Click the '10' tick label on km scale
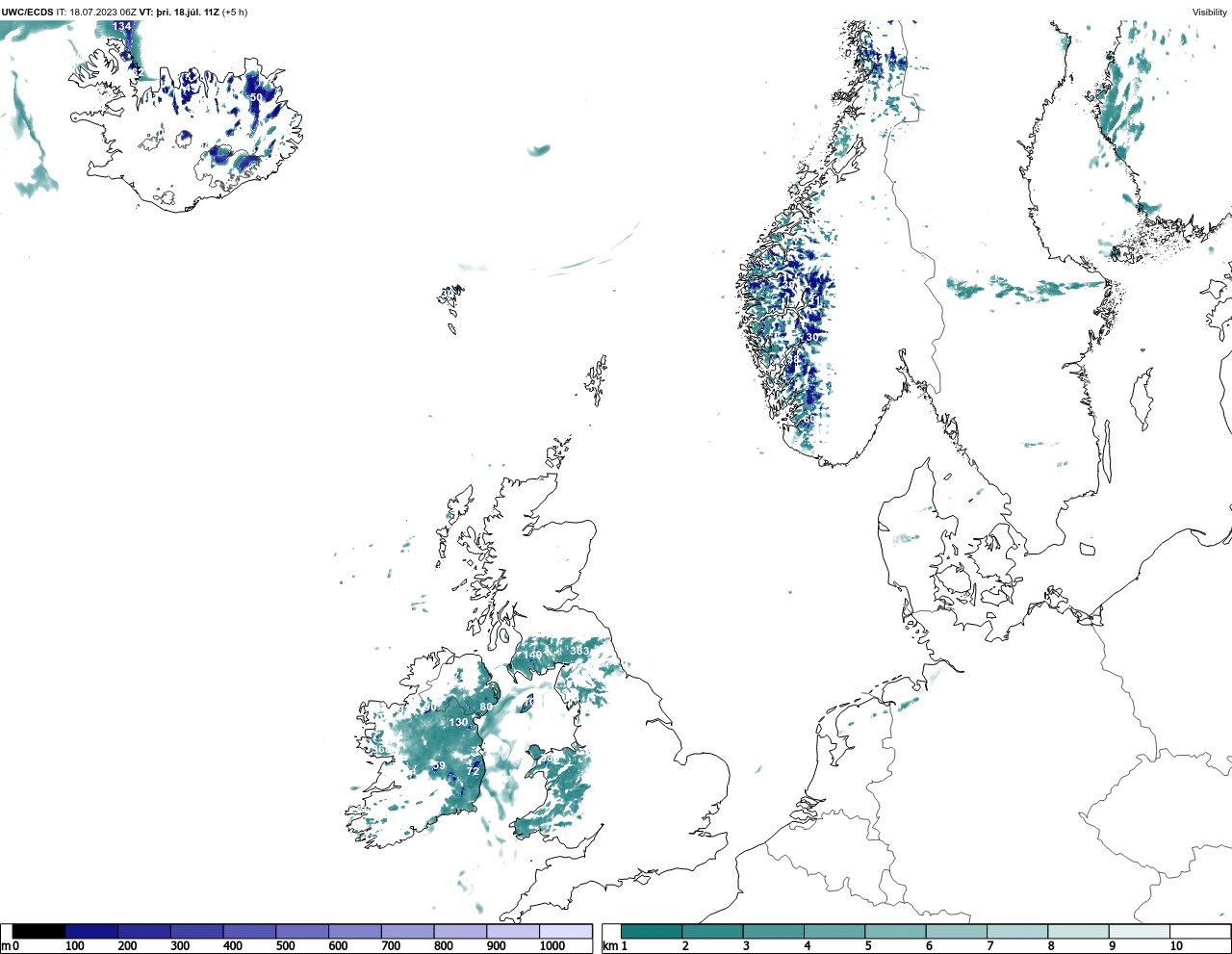Viewport: 1232px width, 954px height. pyautogui.click(x=1176, y=946)
